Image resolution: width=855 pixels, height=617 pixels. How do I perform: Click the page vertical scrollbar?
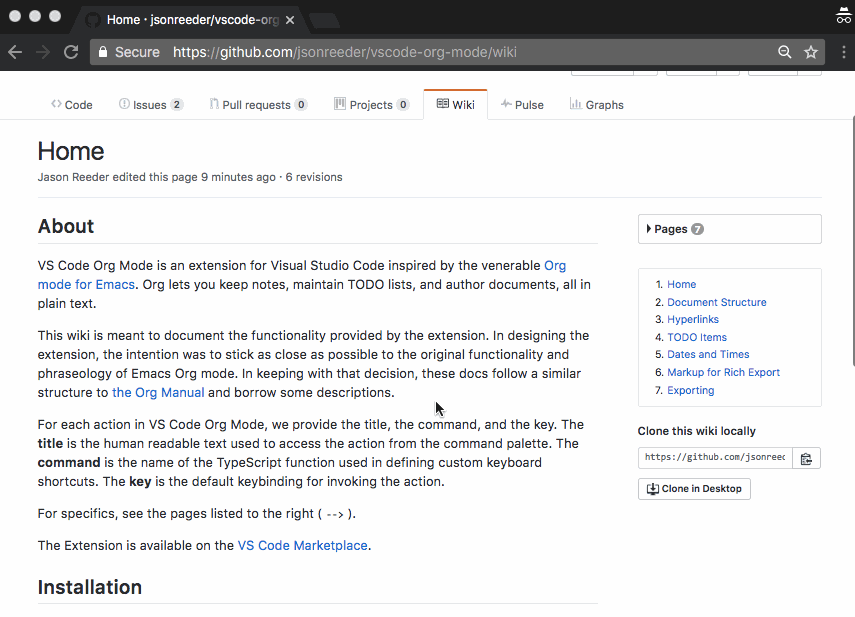point(853,241)
